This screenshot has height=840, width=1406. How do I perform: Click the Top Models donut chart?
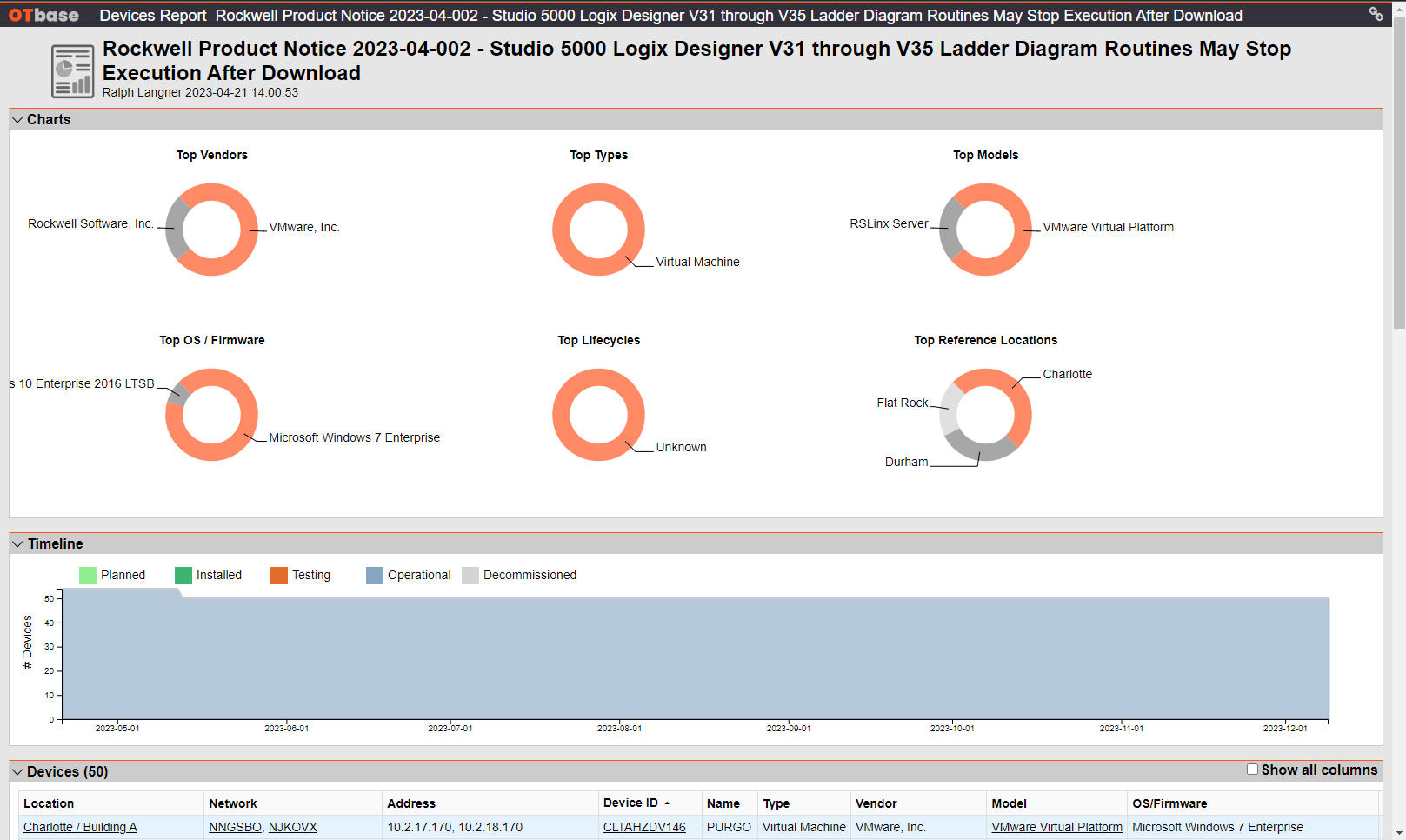pos(986,230)
